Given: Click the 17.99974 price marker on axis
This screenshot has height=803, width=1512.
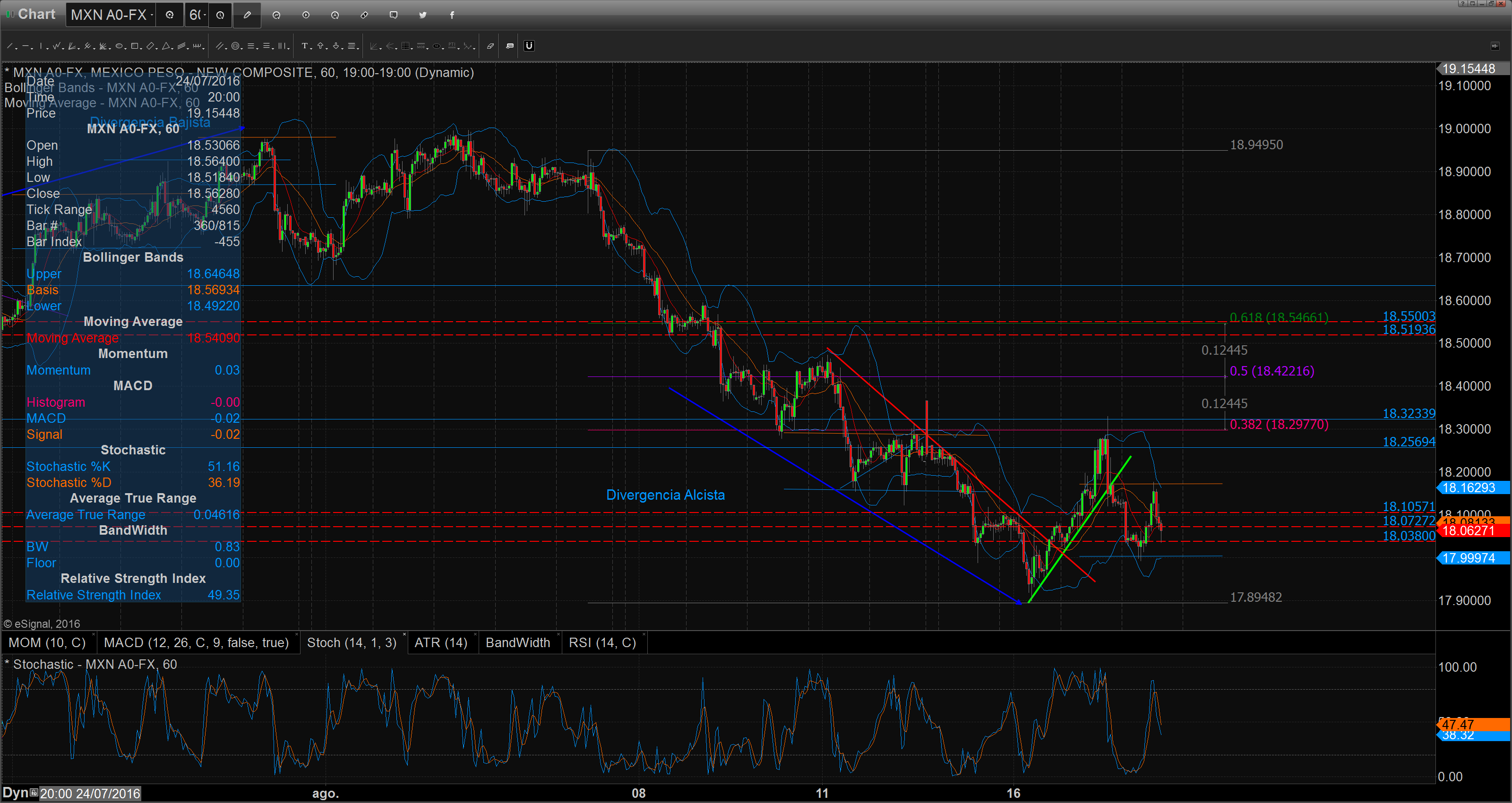Looking at the screenshot, I should click(x=1473, y=558).
